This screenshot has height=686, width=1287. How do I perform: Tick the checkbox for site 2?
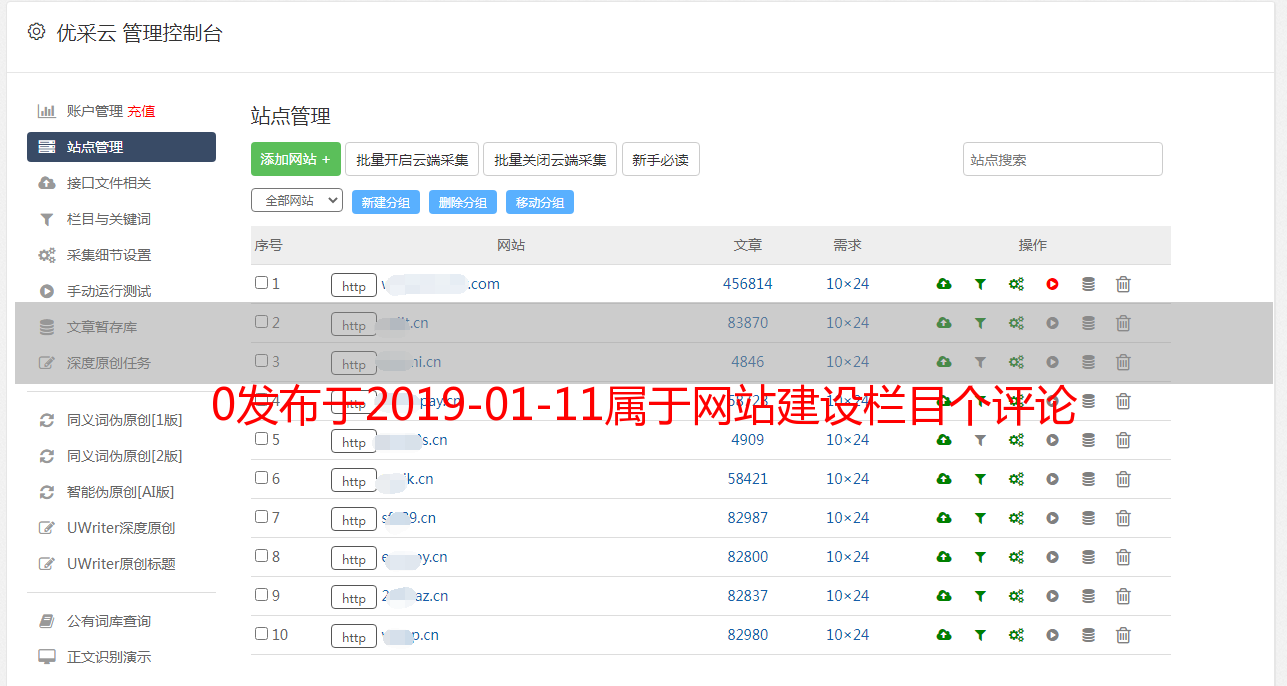[261, 322]
